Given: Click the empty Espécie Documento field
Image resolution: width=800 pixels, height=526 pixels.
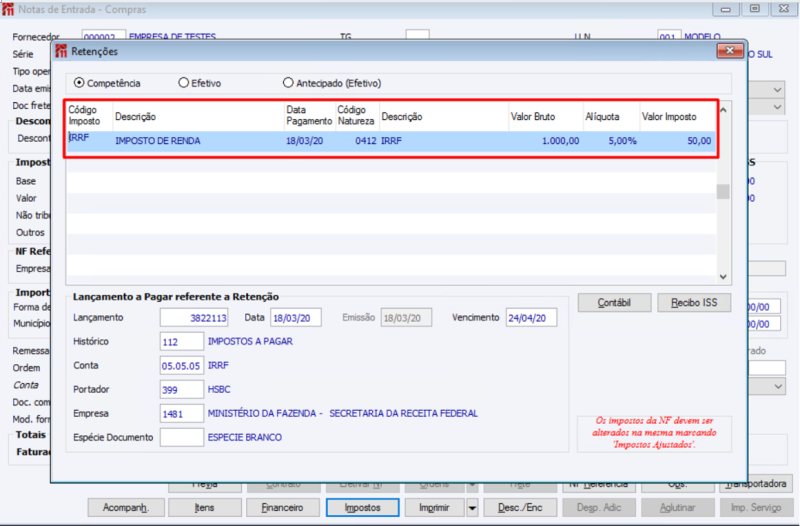Looking at the screenshot, I should click(x=182, y=437).
